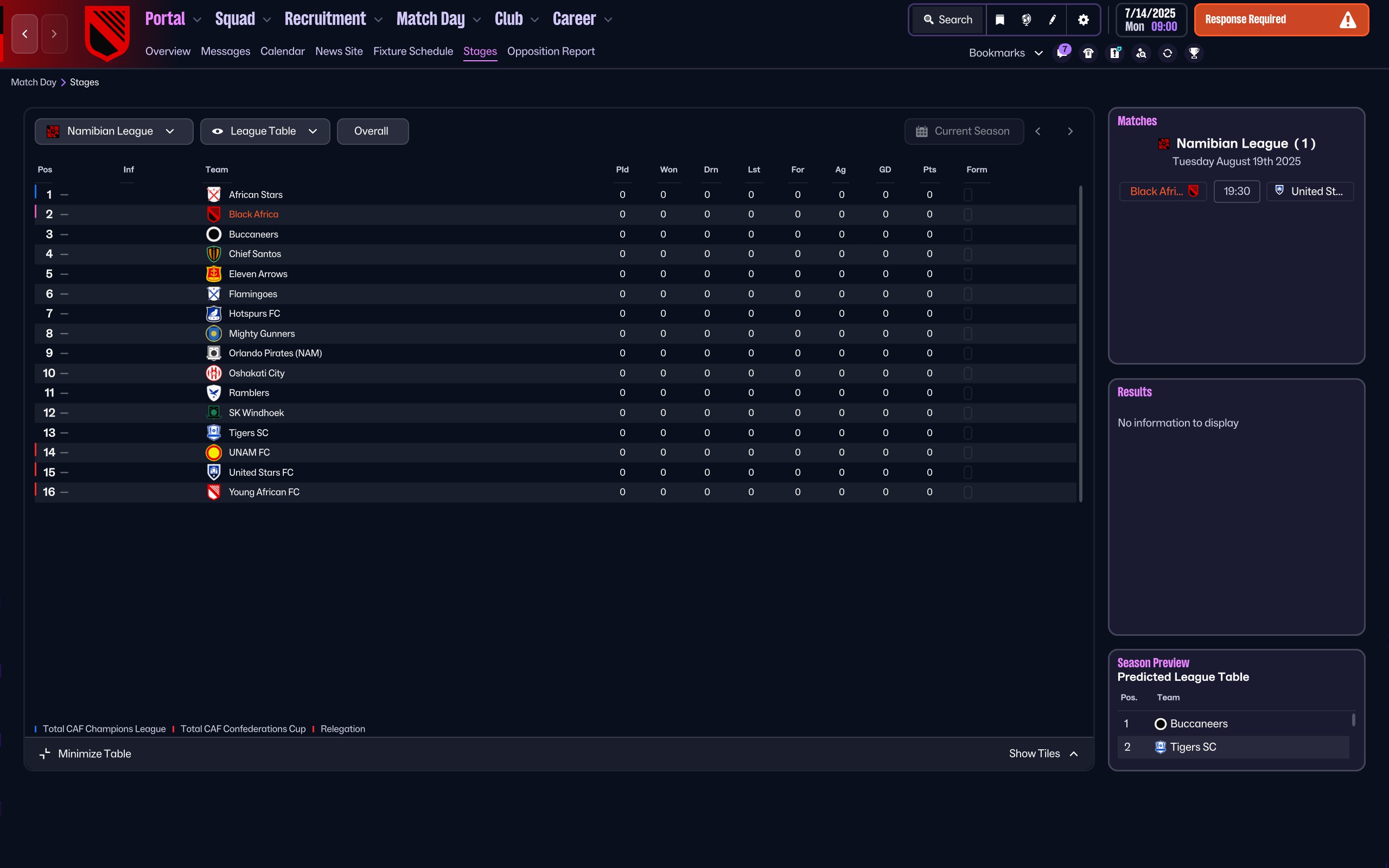Open the 19:30 match time button
This screenshot has height=868, width=1389.
tap(1237, 191)
